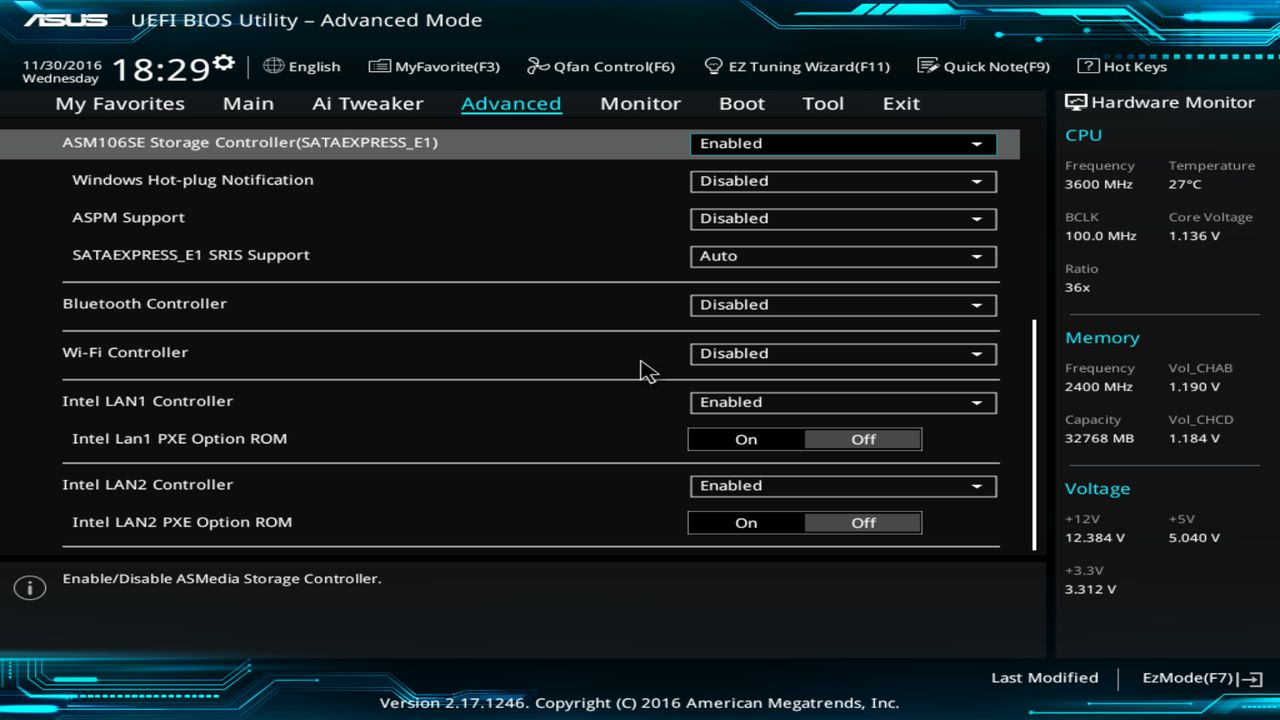The height and width of the screenshot is (720, 1280).
Task: Open the Ai Tweaker menu
Action: (x=367, y=103)
